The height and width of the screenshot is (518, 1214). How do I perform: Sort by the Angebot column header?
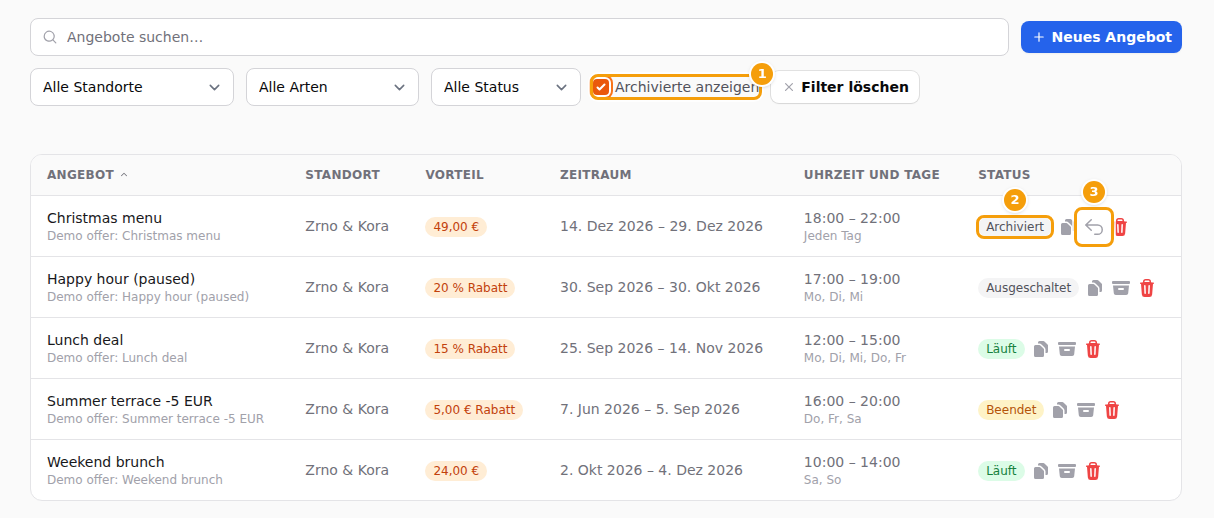coord(87,175)
